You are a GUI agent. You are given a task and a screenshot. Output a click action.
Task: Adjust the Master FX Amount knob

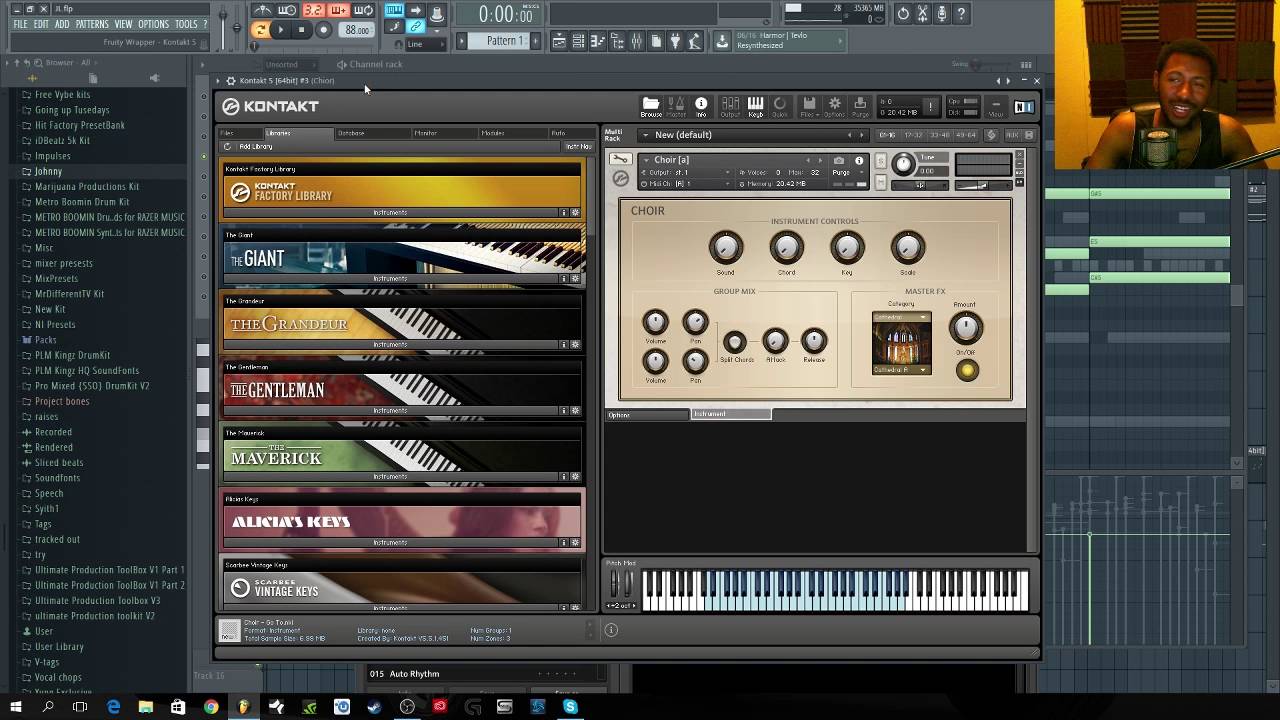(x=965, y=327)
